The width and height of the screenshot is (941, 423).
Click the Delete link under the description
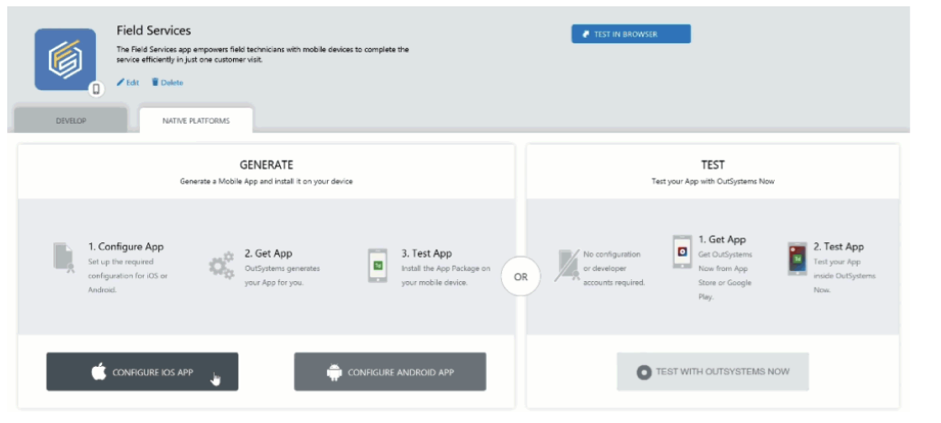171,82
